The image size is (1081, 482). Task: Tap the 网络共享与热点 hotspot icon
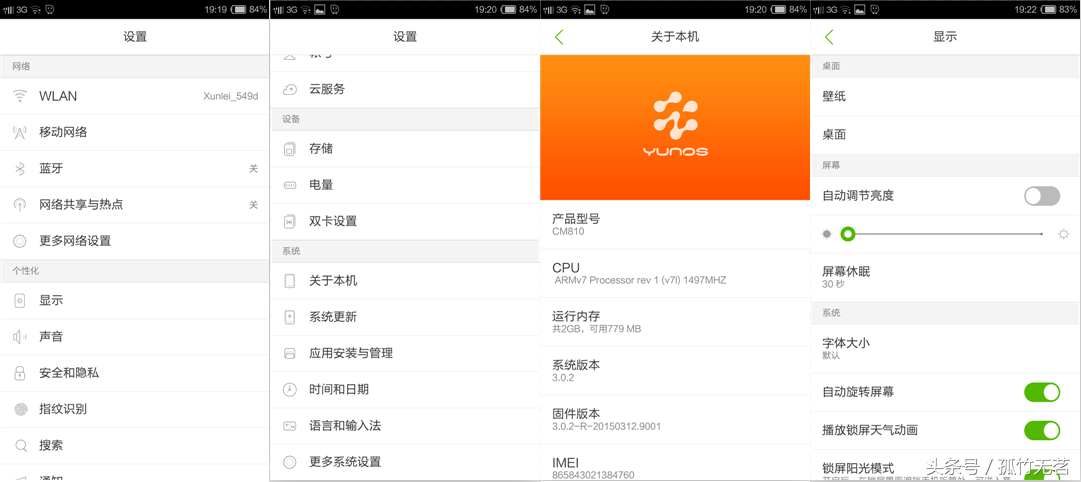click(20, 205)
